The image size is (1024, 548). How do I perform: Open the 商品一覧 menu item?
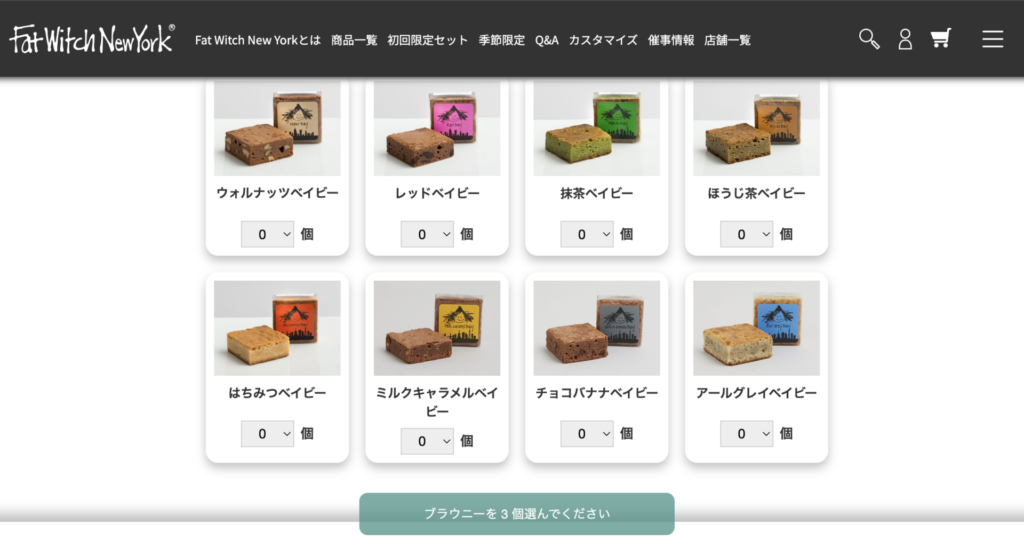354,40
